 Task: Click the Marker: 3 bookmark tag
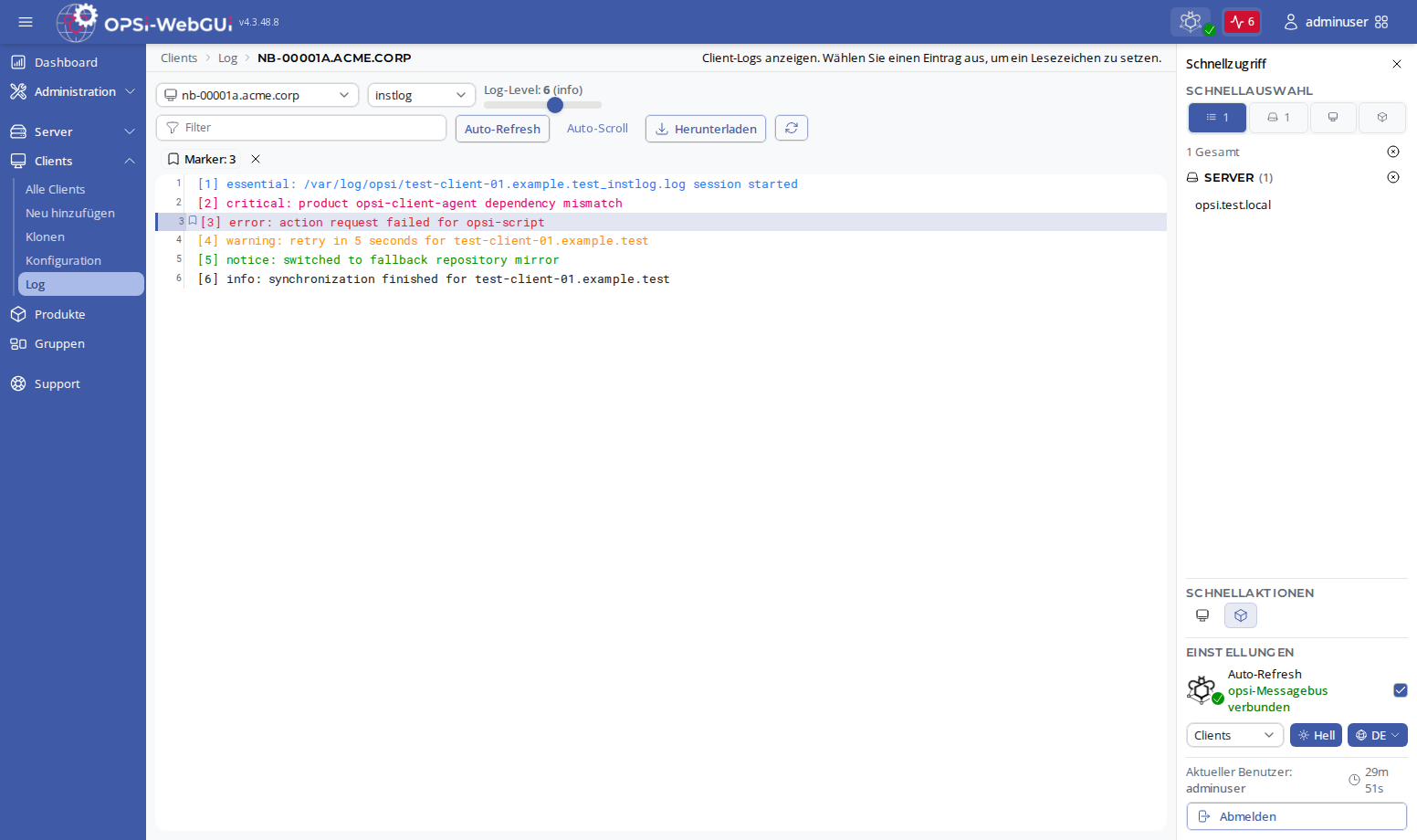point(202,159)
